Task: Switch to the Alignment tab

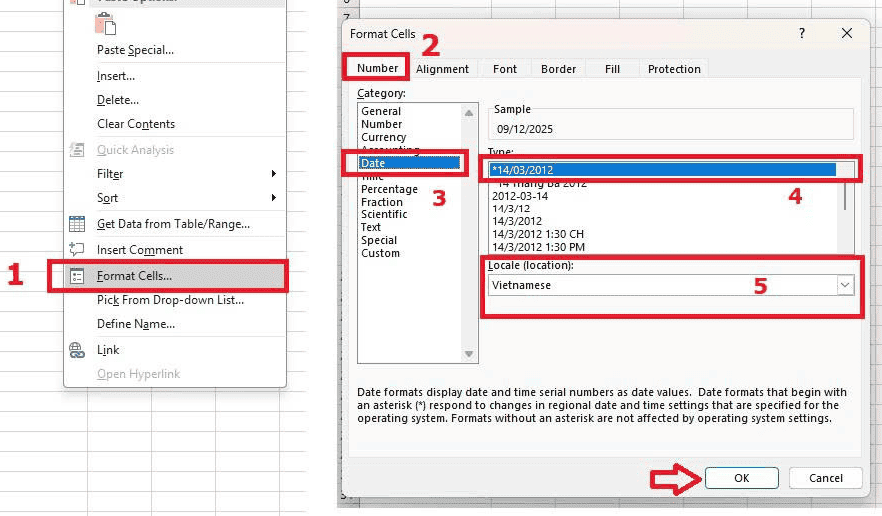Action: tap(442, 69)
